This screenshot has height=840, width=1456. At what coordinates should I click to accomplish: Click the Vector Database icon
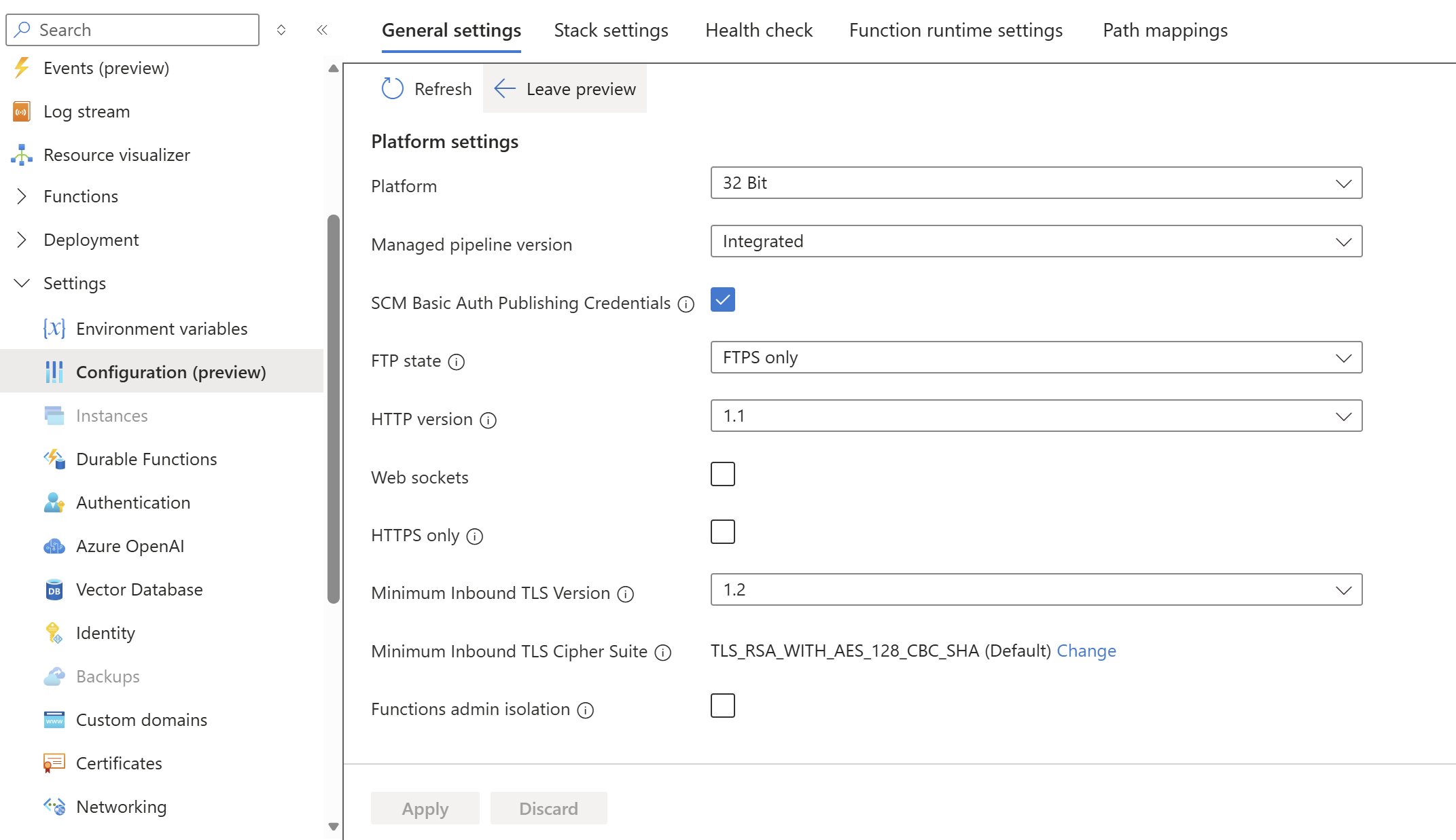pyautogui.click(x=54, y=589)
